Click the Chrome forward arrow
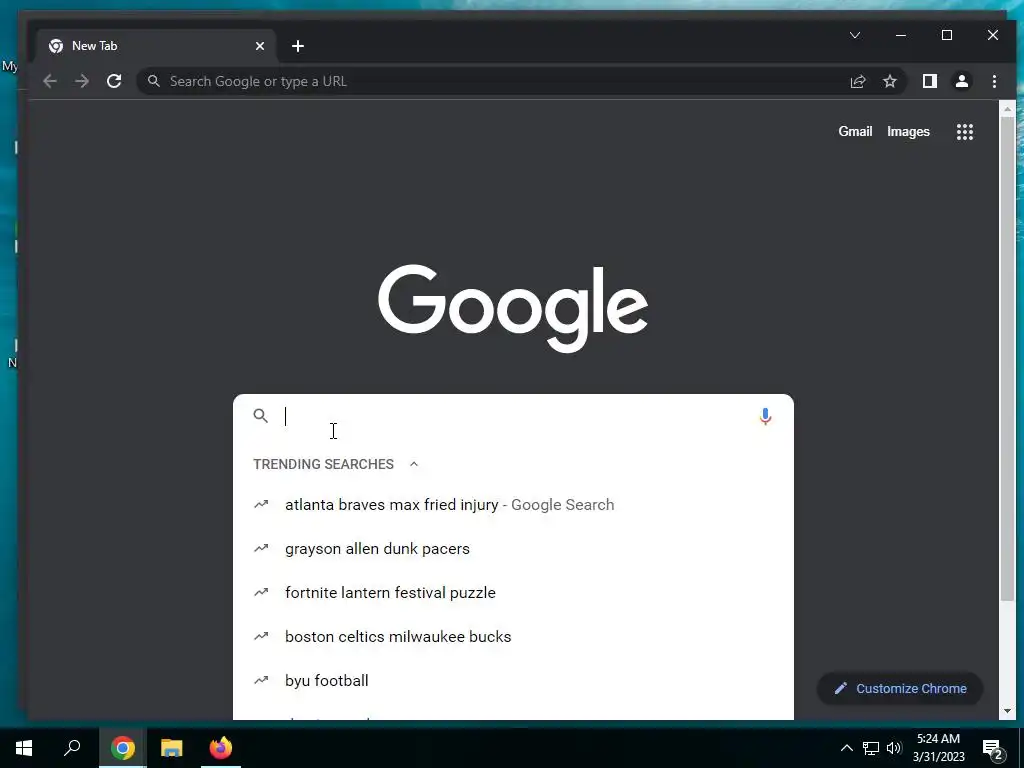The image size is (1024, 768). (x=82, y=81)
